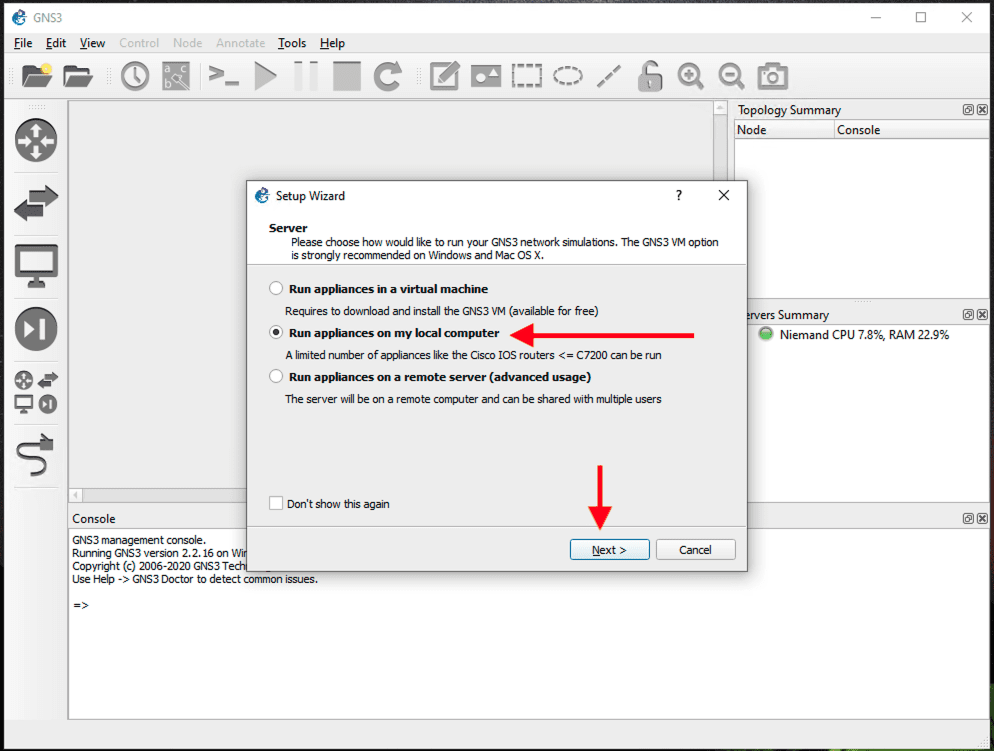This screenshot has width=994, height=751.
Task: Choose Run appliances on my local computer
Action: [277, 333]
